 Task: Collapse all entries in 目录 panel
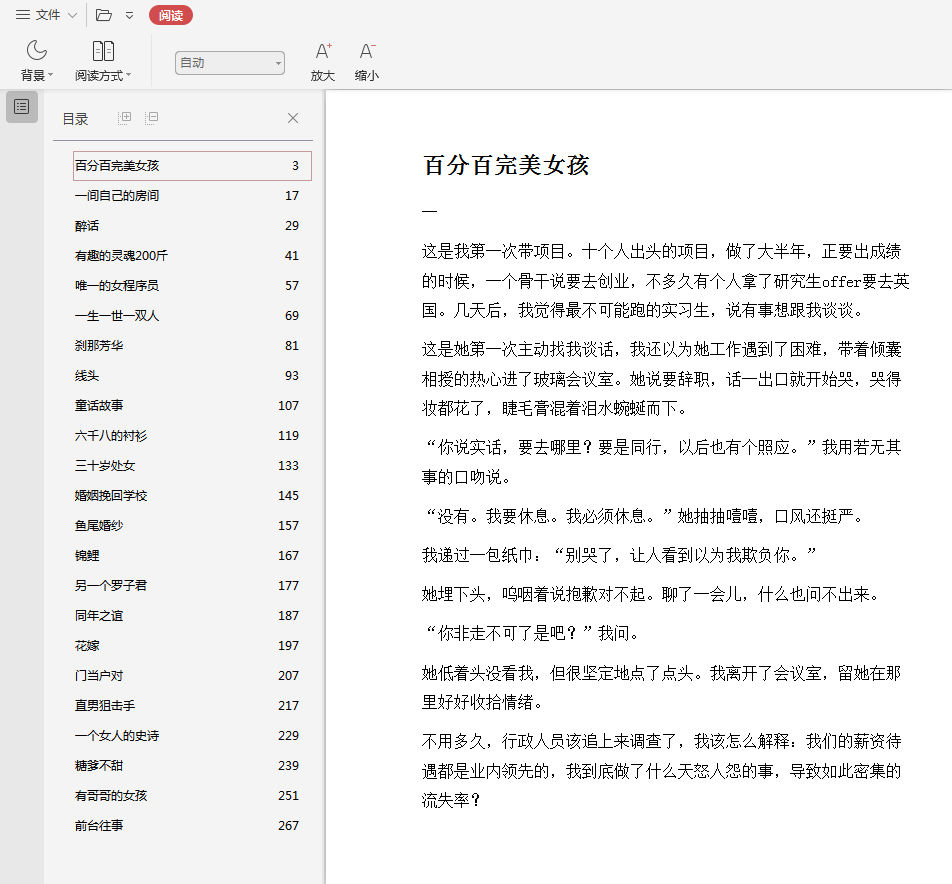[x=152, y=118]
